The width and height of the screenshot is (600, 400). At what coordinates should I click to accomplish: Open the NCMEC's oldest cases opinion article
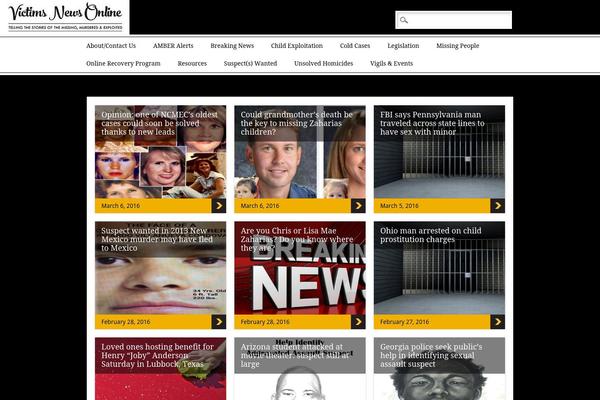tap(159, 123)
